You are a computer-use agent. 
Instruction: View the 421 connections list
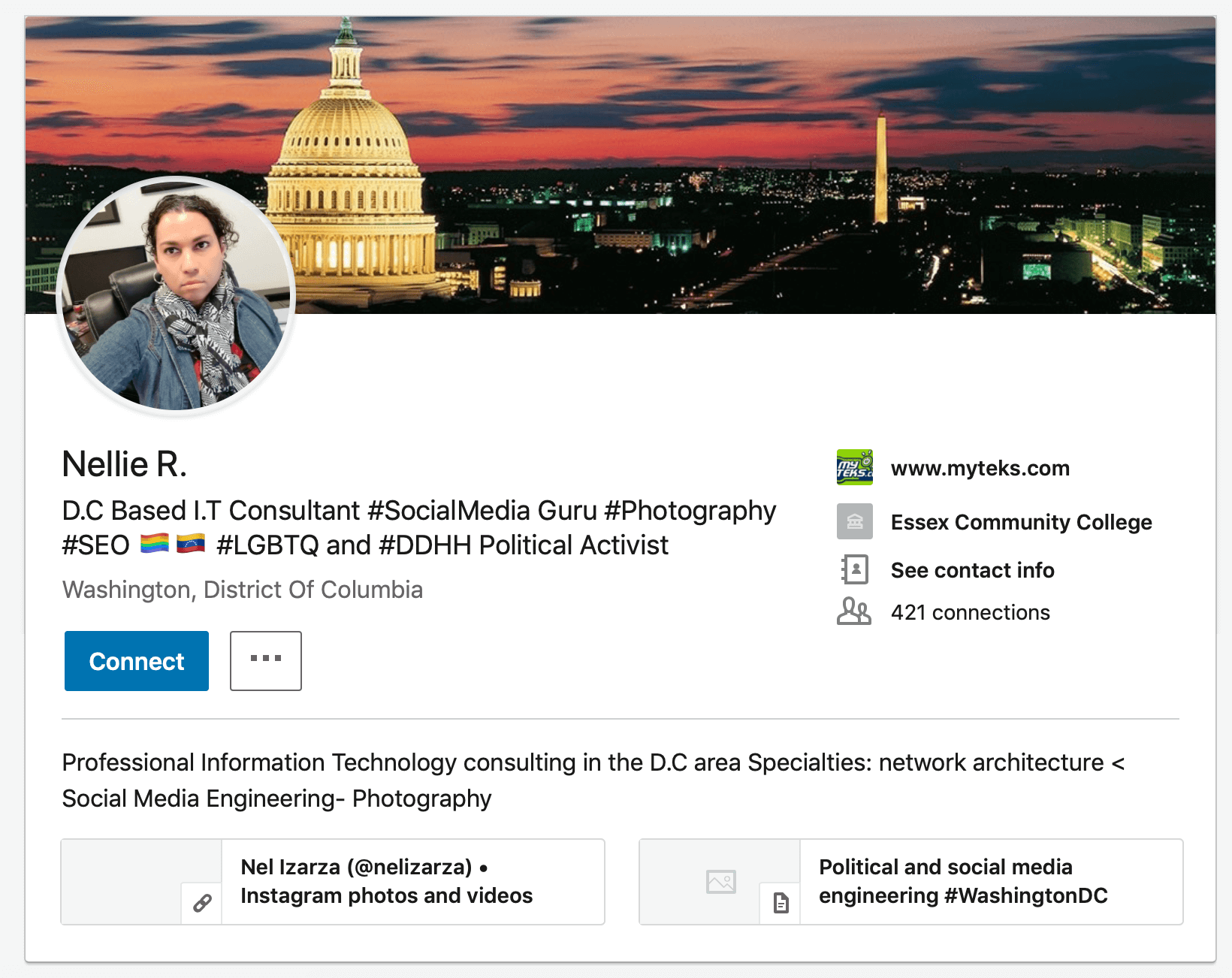click(970, 612)
